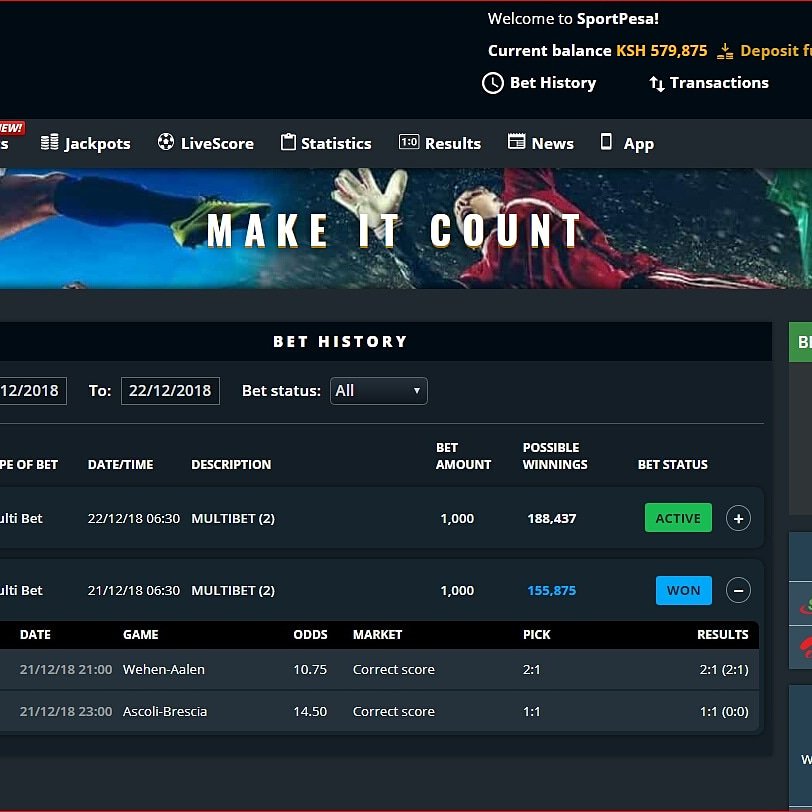Click the Statistics clipboard icon
Image resolution: width=812 pixels, height=812 pixels.
tap(288, 141)
